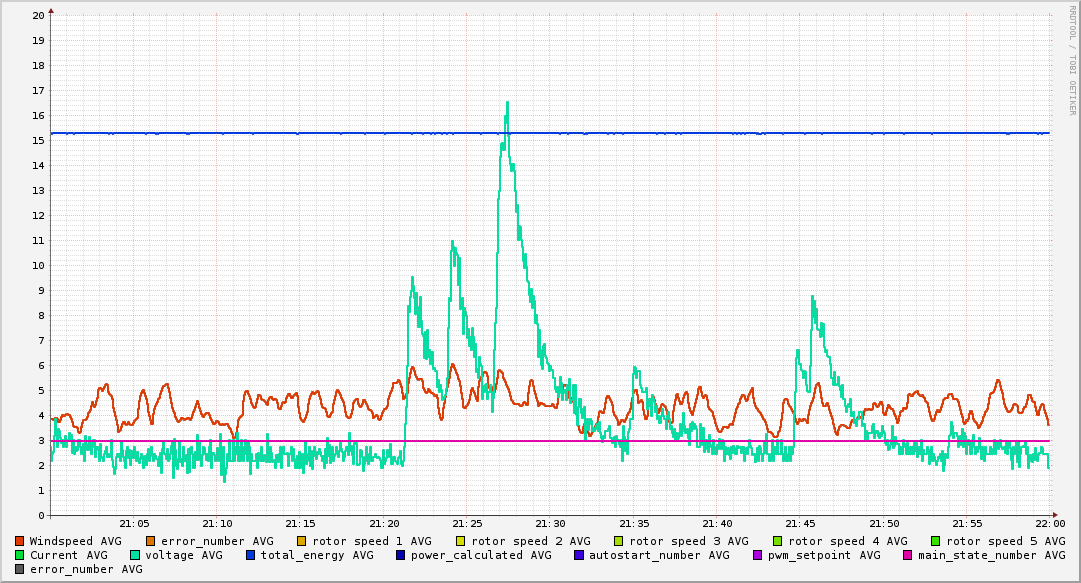Click the purple pwm_setpoint AVG swatch
The width and height of the screenshot is (1081, 583).
[x=757, y=555]
